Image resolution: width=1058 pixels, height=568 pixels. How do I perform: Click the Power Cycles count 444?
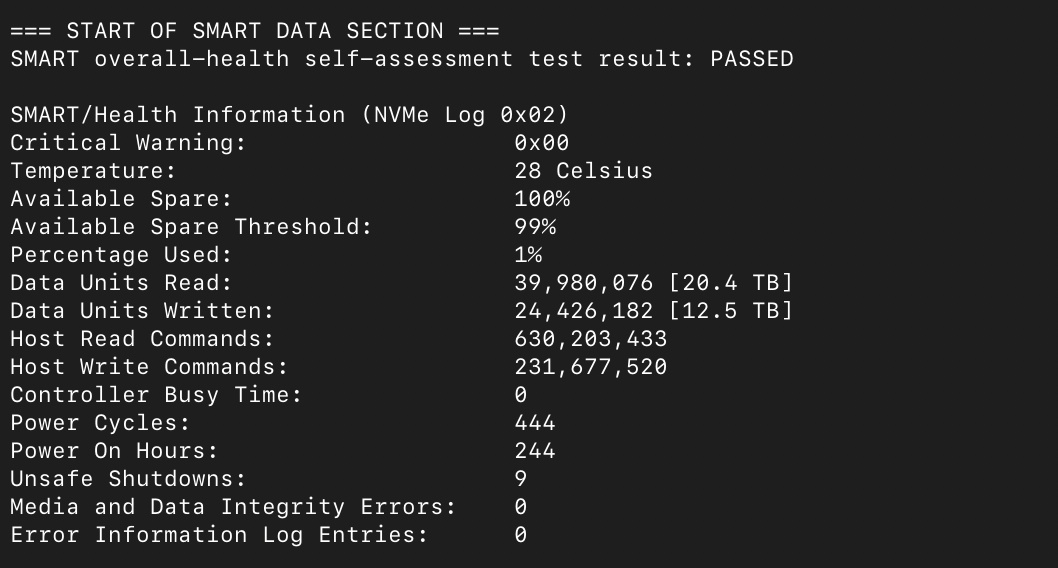(x=535, y=423)
